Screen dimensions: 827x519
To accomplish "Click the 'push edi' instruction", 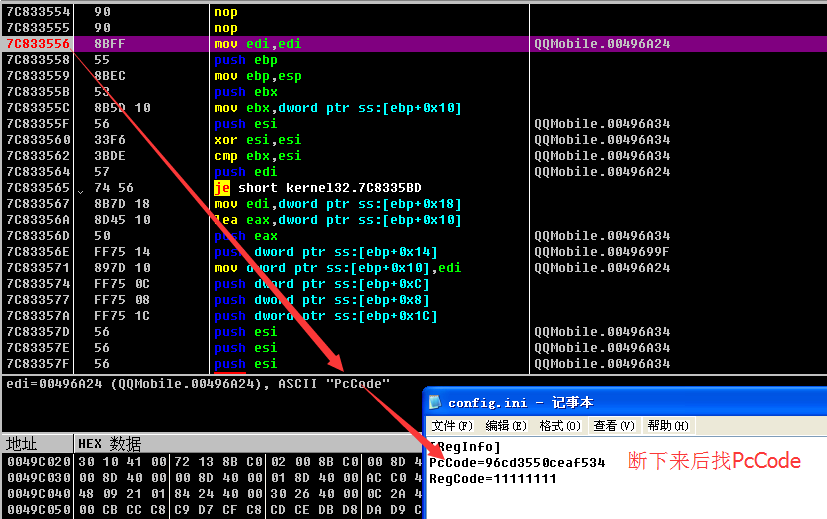I will (246, 172).
